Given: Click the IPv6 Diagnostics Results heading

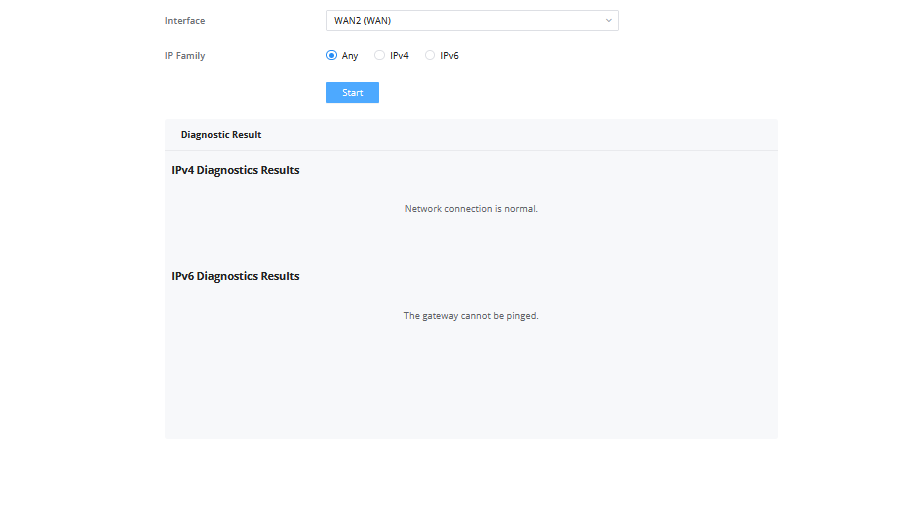Looking at the screenshot, I should (x=235, y=276).
